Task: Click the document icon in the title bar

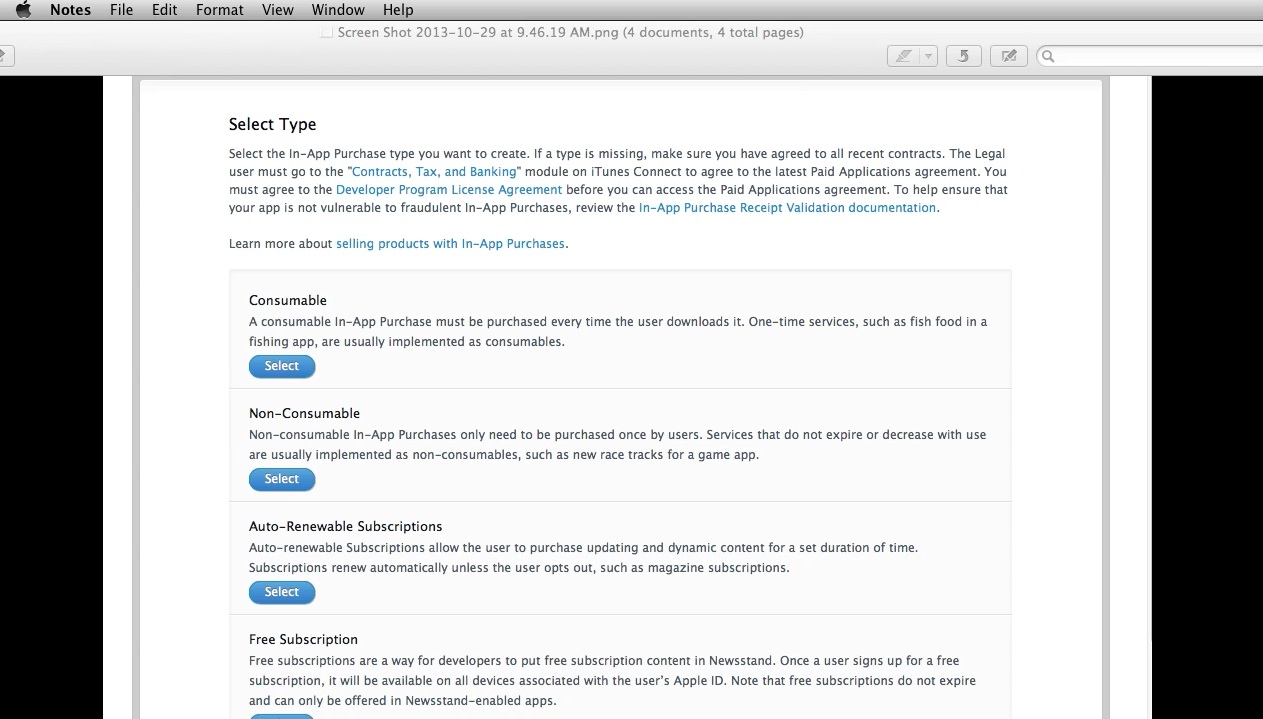Action: tap(326, 33)
